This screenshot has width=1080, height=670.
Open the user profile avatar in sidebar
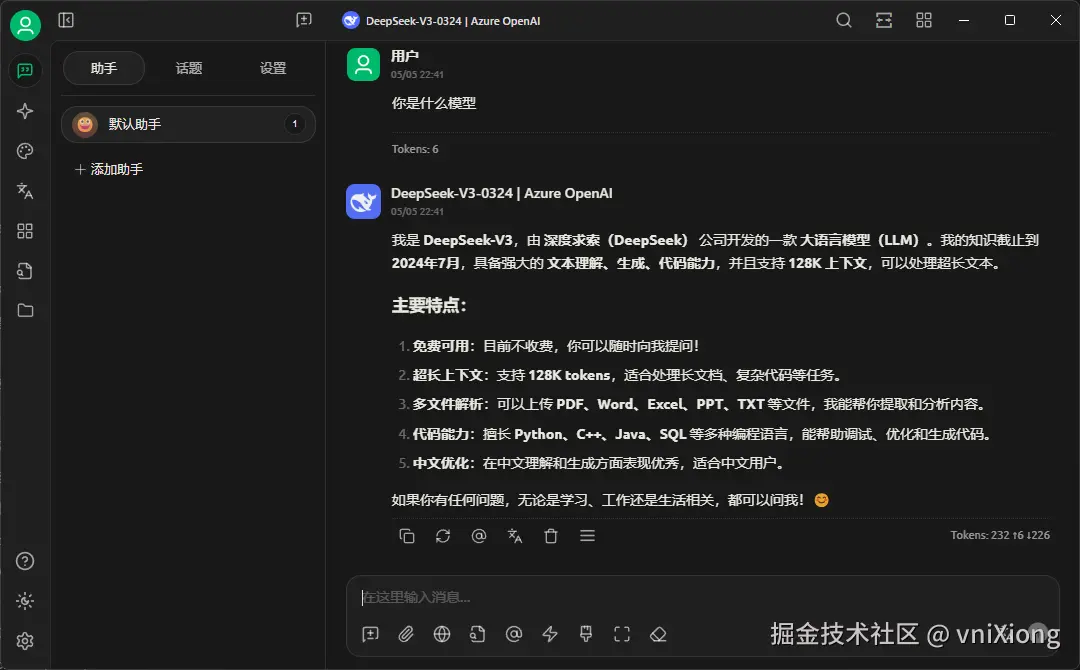point(25,25)
